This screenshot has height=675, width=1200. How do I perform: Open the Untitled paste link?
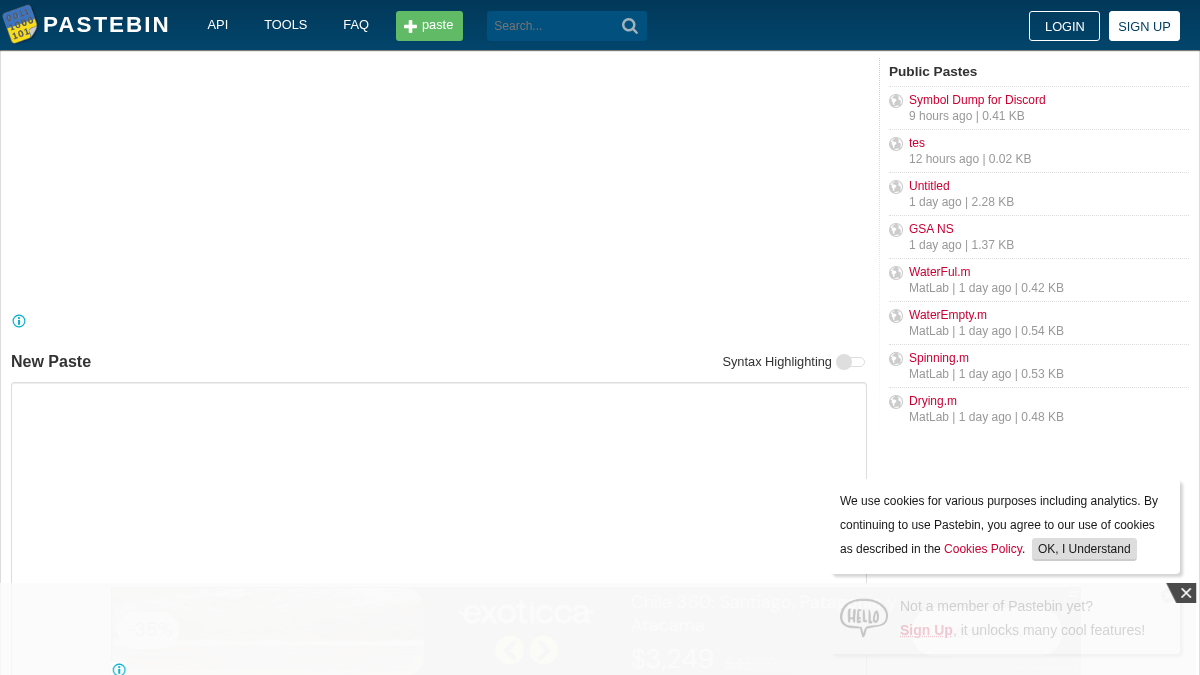[x=929, y=186]
